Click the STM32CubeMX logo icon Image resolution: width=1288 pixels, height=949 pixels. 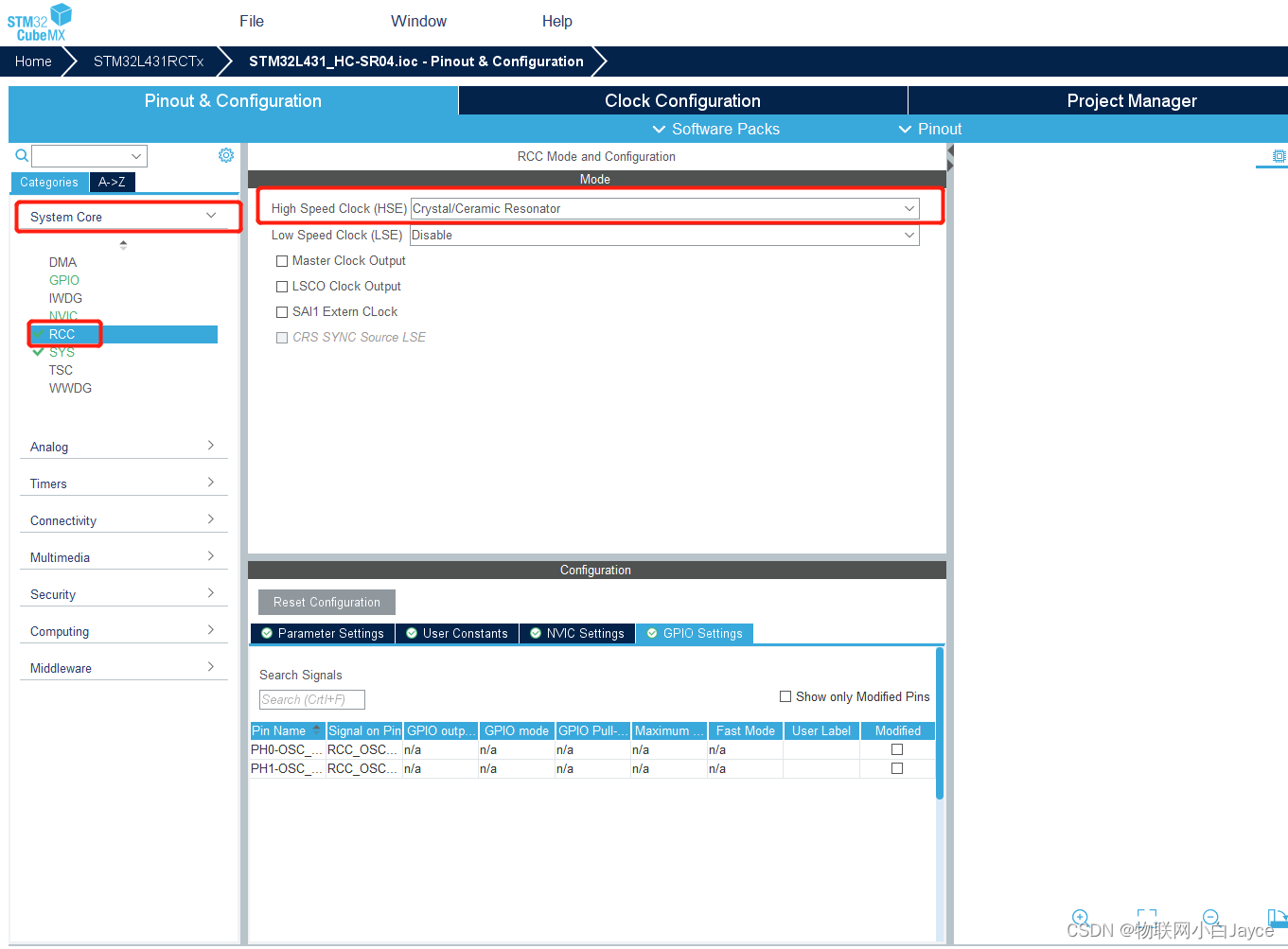pyautogui.click(x=40, y=22)
